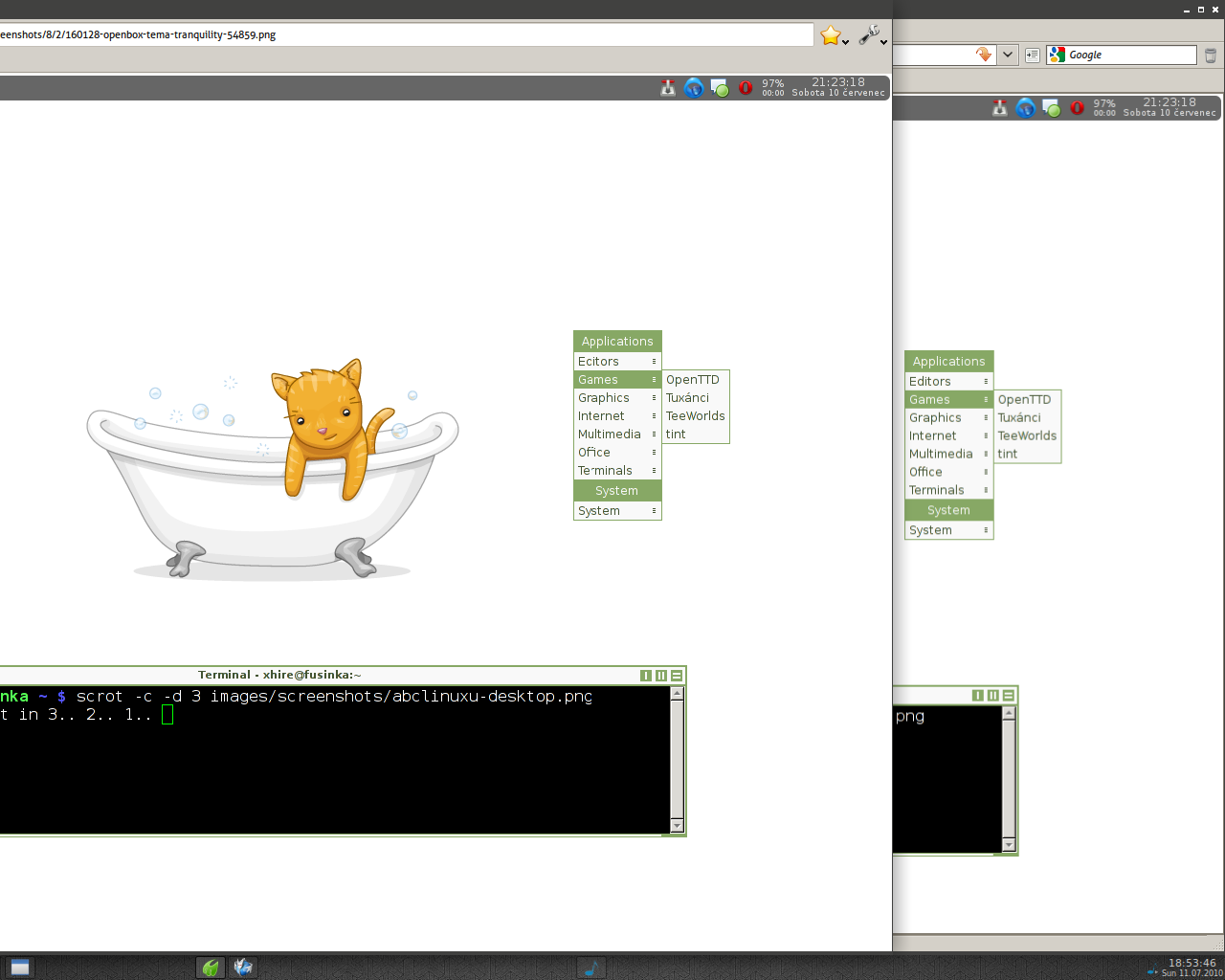Click the Google search engine icon
Viewport: 1225px width, 980px height.
tap(1058, 55)
